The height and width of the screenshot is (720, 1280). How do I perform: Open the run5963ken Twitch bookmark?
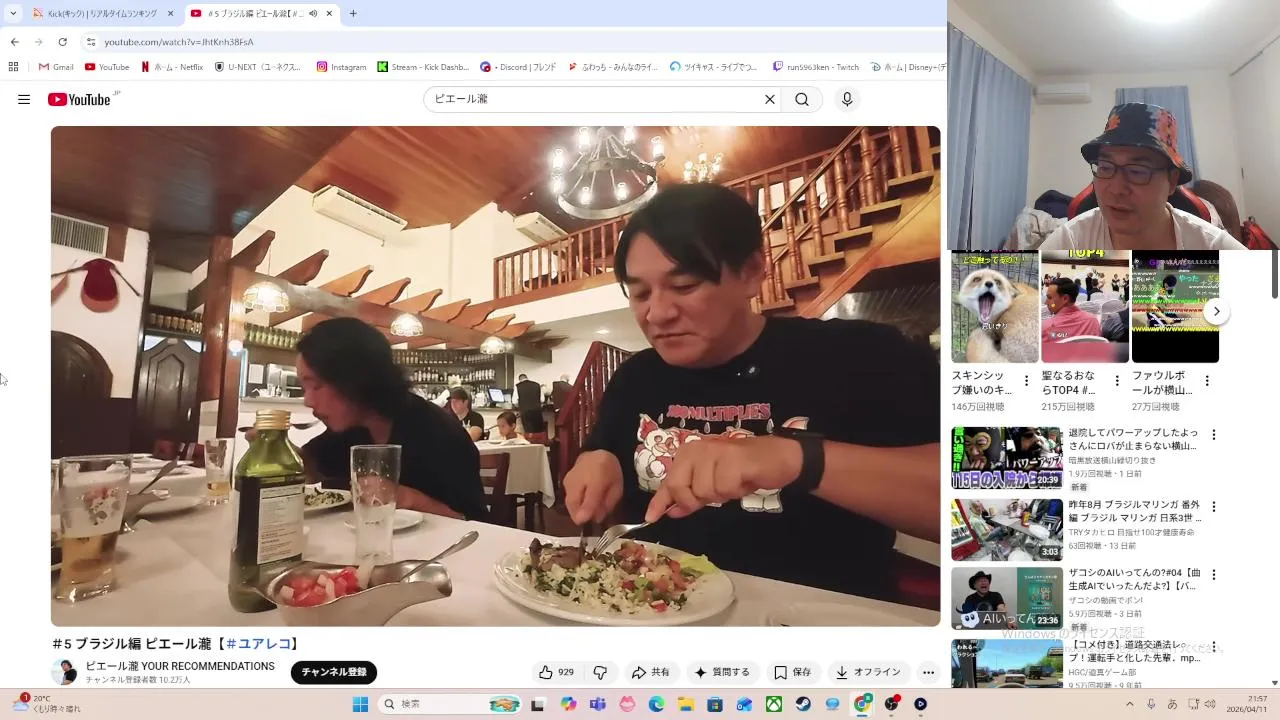[815, 67]
